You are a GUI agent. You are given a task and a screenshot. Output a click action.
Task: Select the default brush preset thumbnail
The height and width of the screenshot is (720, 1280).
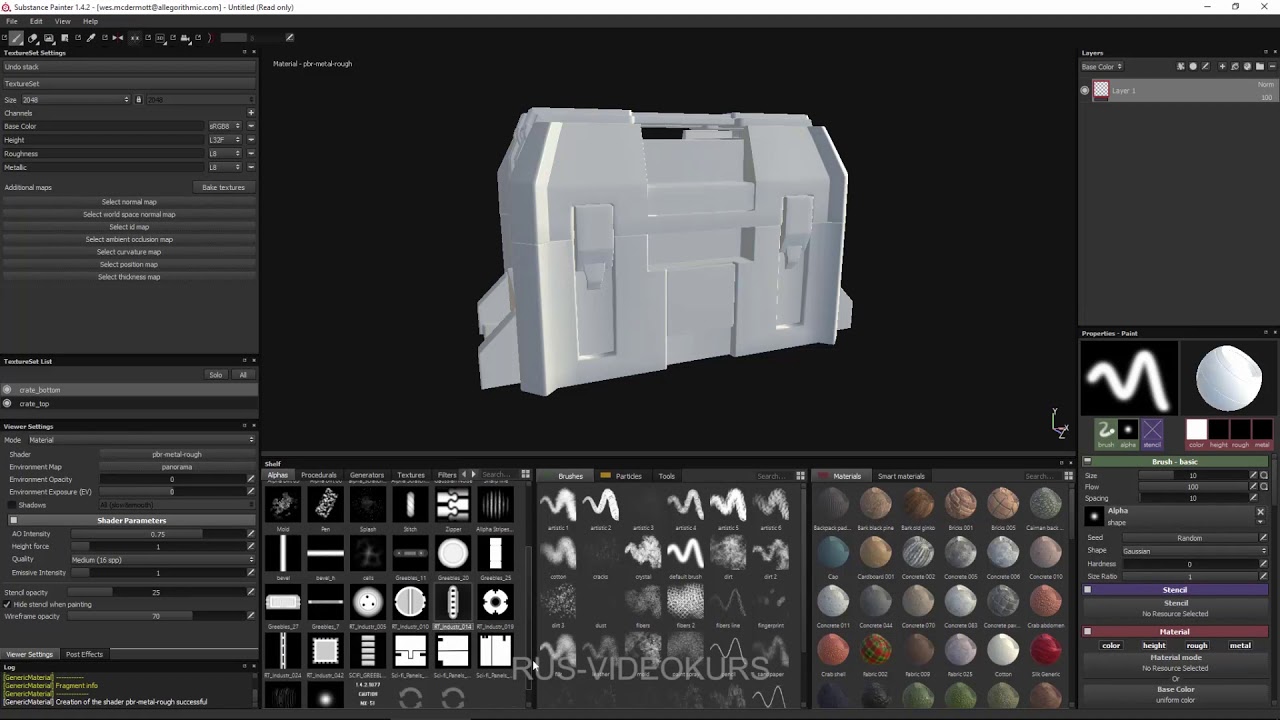point(685,553)
